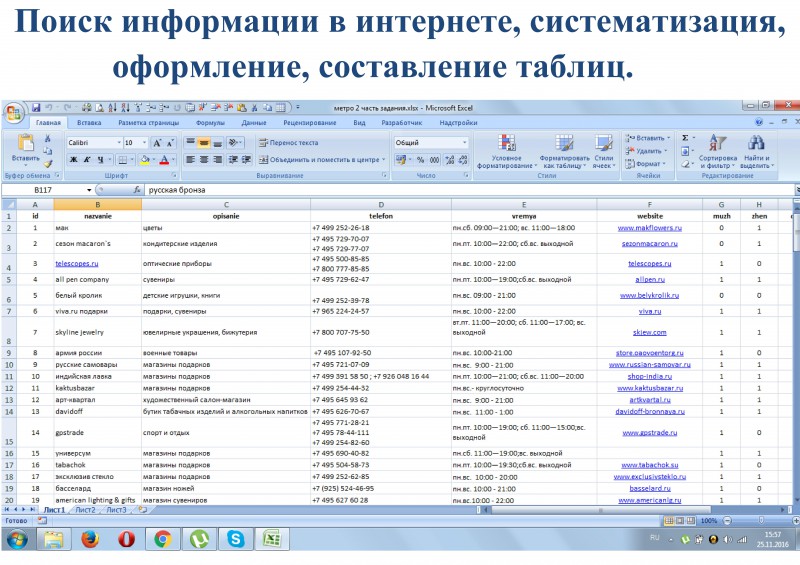Switch to the Формулы tab

click(x=210, y=123)
